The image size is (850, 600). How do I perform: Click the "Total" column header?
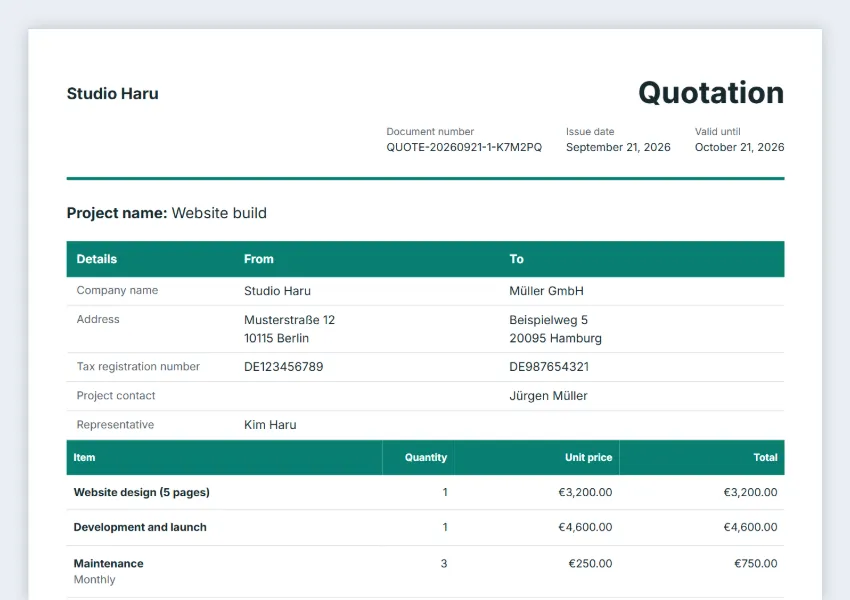coord(765,457)
